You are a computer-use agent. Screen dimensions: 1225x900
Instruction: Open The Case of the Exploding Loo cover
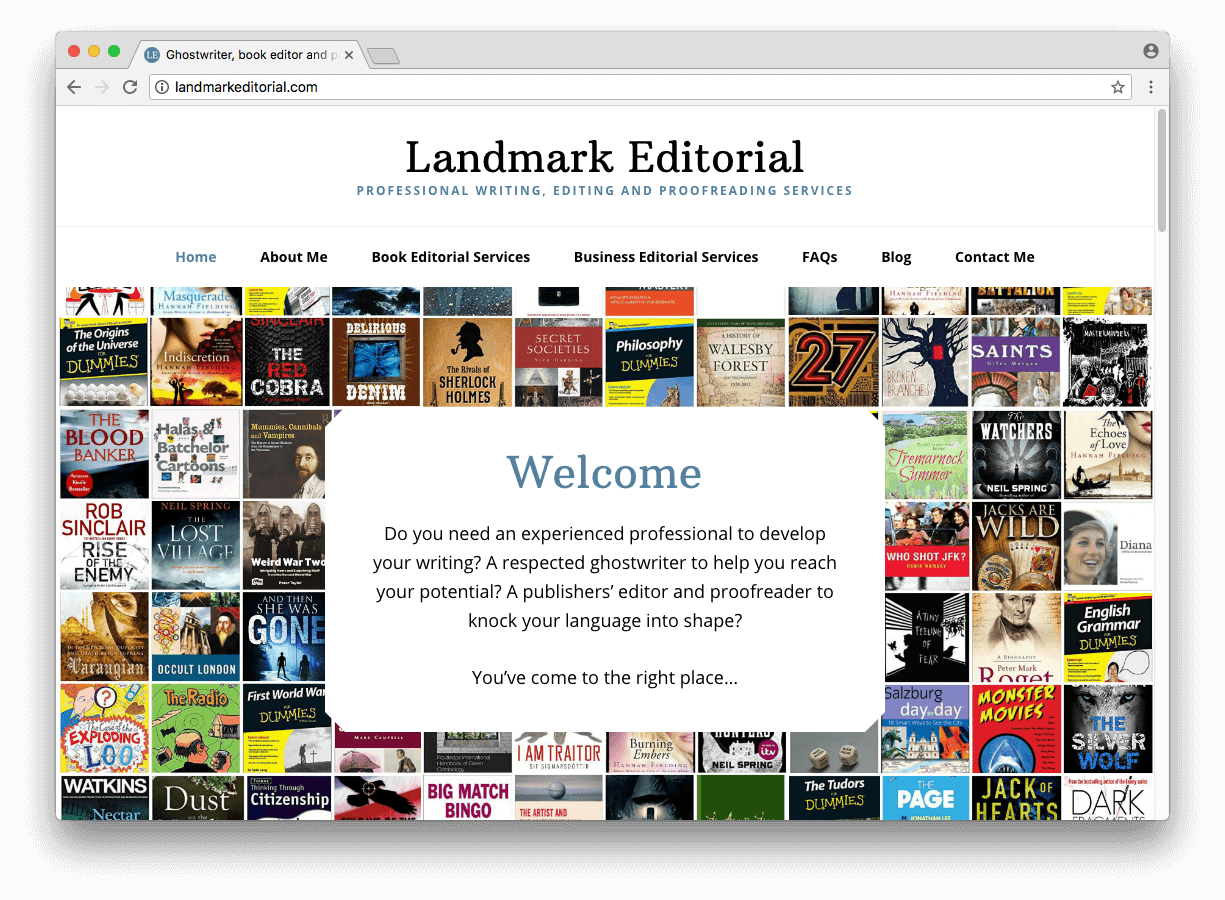(105, 729)
